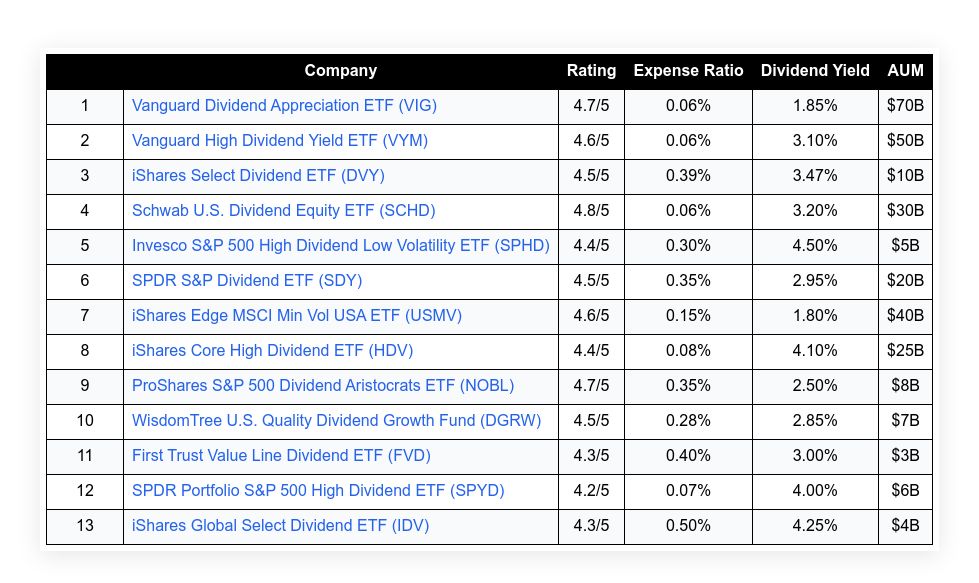Click the Company column header
Screen dimensions: 979x583
coord(341,71)
